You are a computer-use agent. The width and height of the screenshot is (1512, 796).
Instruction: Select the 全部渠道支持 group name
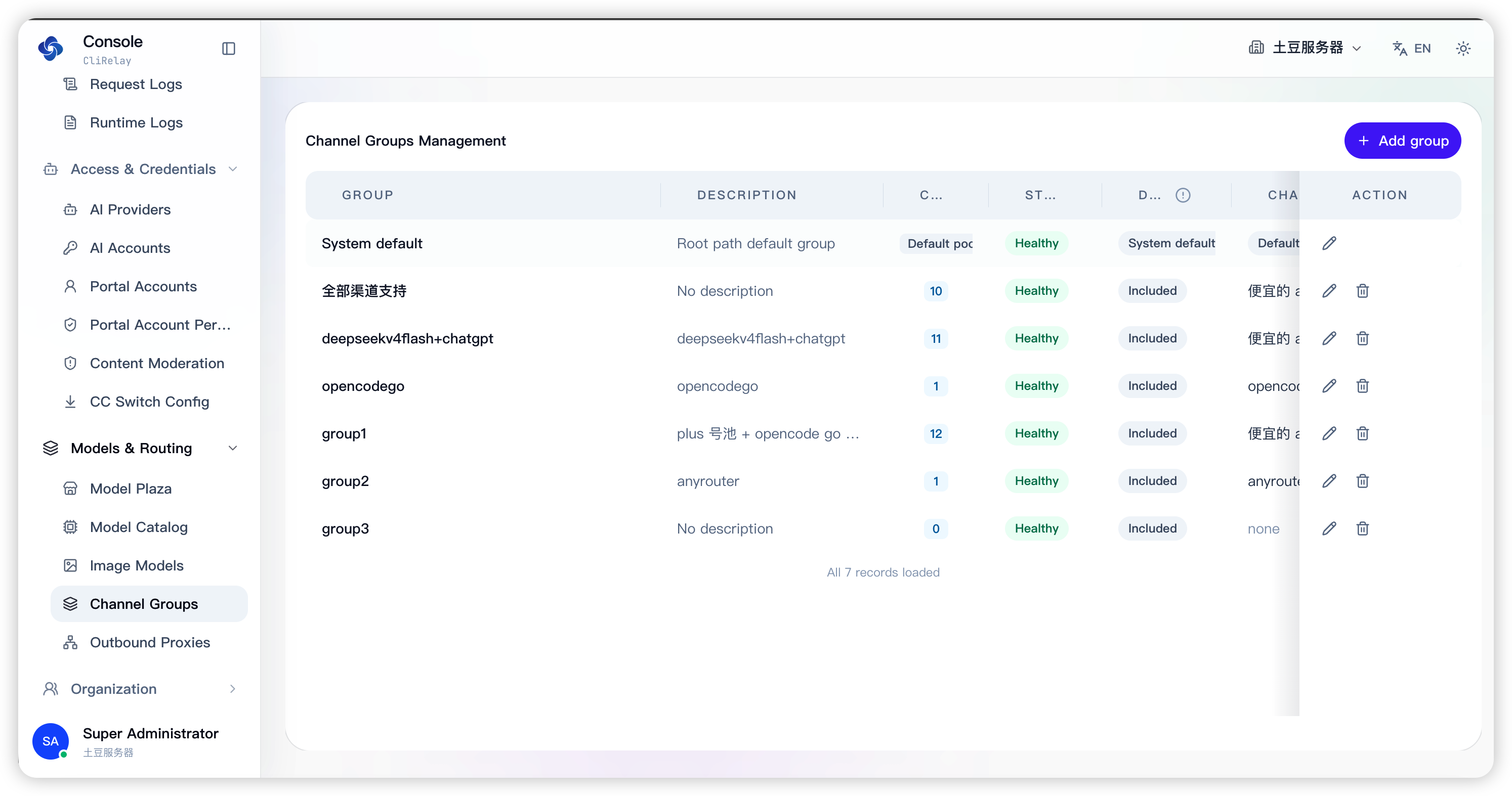tap(364, 291)
